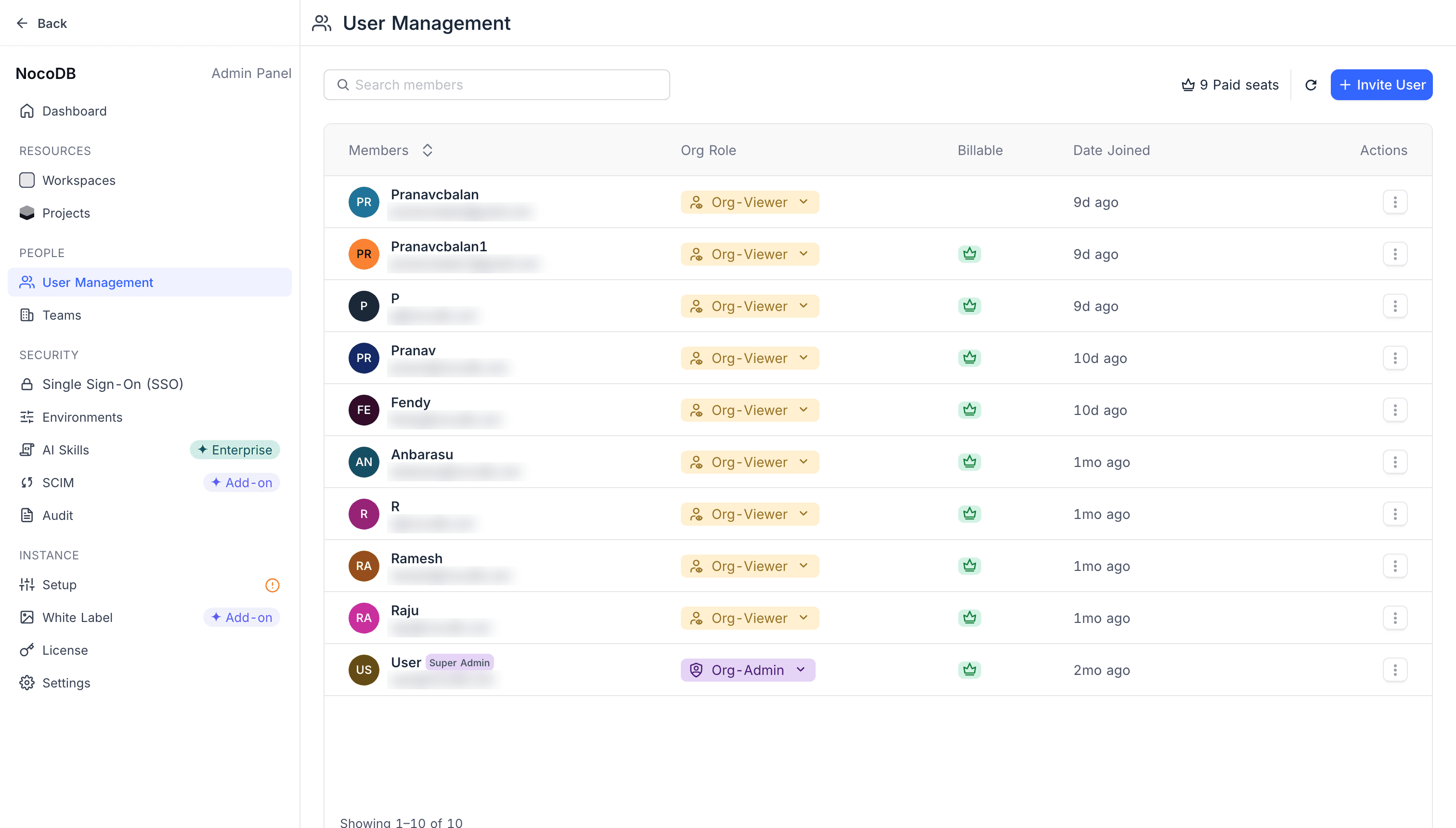Sort table by Members column
Viewport: 1456px width, 828px height.
(x=427, y=150)
